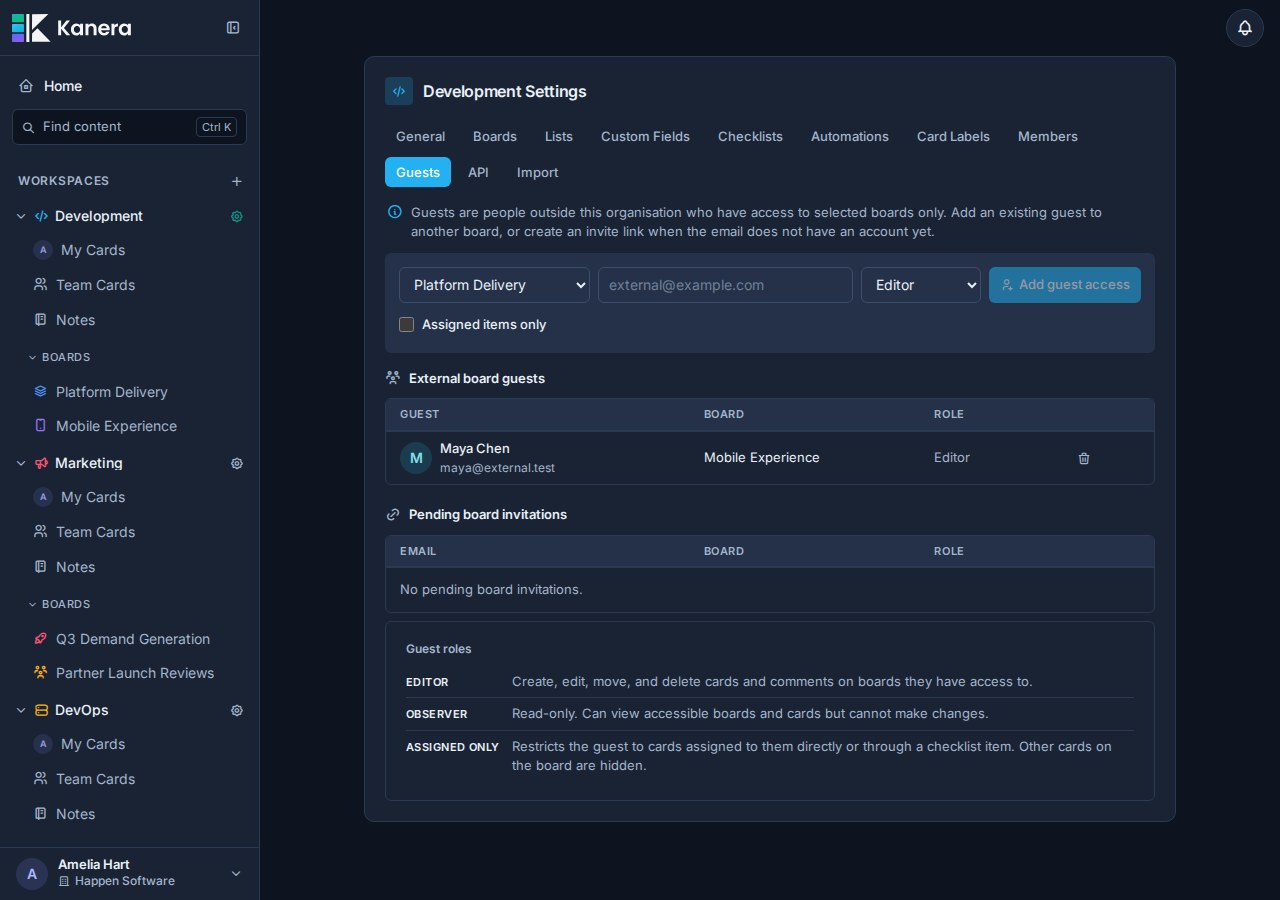Screen dimensions: 1280x900
Task: Collapse the sidebar panel icon
Action: [233, 28]
